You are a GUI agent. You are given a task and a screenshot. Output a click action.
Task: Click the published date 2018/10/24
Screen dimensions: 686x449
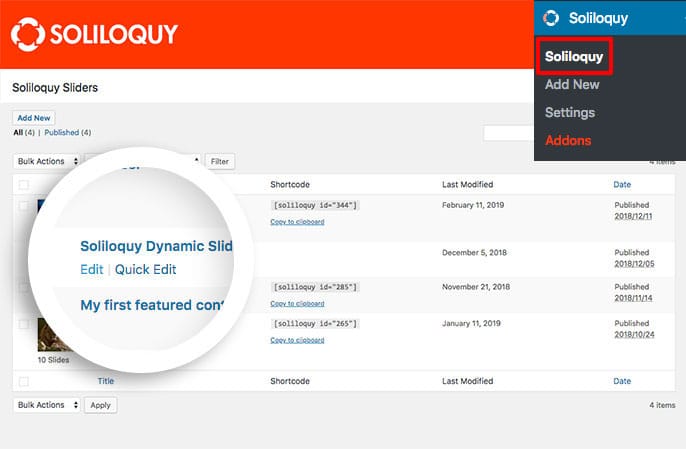(x=634, y=334)
